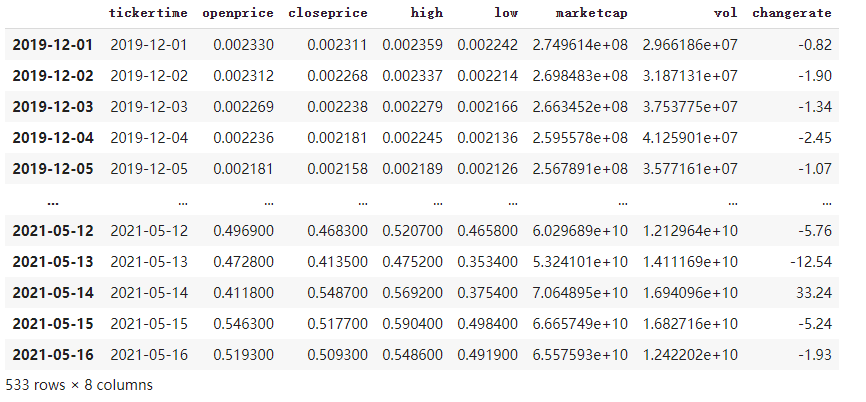Select vol value 4.125901e+07
The width and height of the screenshot is (866, 402).
pos(689,137)
